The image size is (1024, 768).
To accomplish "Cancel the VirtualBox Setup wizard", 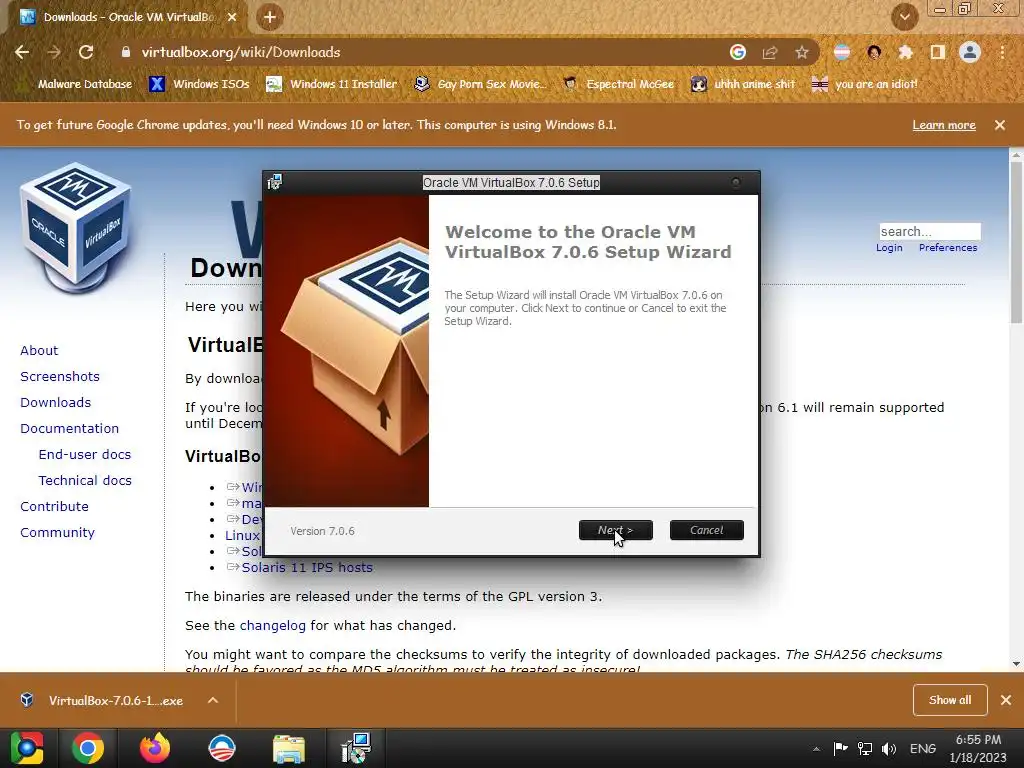I will pyautogui.click(x=707, y=530).
